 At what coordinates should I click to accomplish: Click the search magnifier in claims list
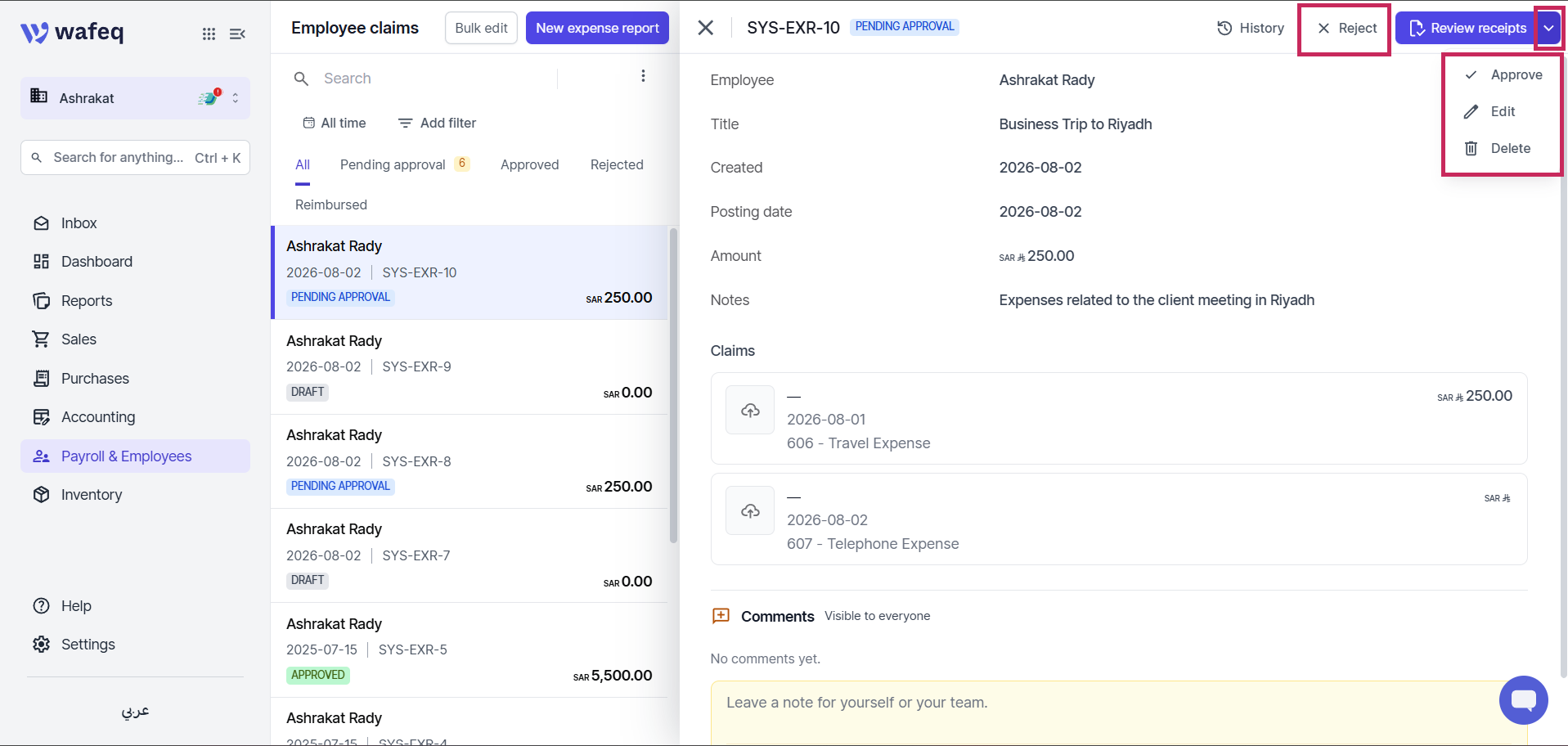point(301,79)
